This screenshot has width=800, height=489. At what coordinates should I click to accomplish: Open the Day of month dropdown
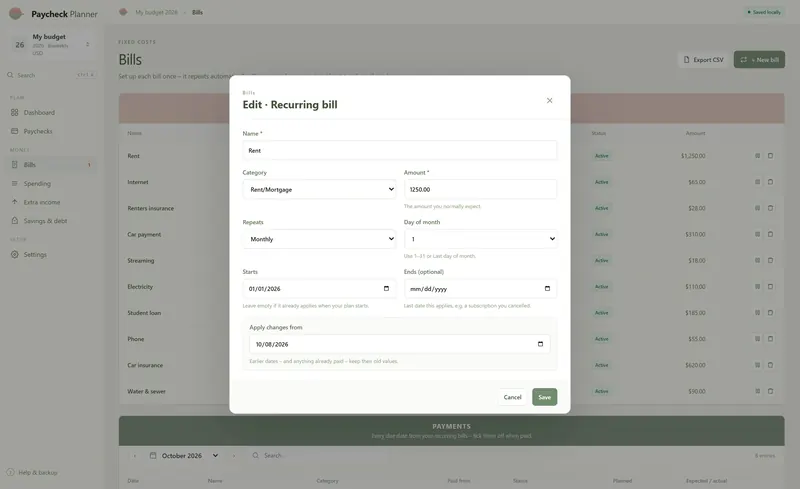pyautogui.click(x=480, y=239)
